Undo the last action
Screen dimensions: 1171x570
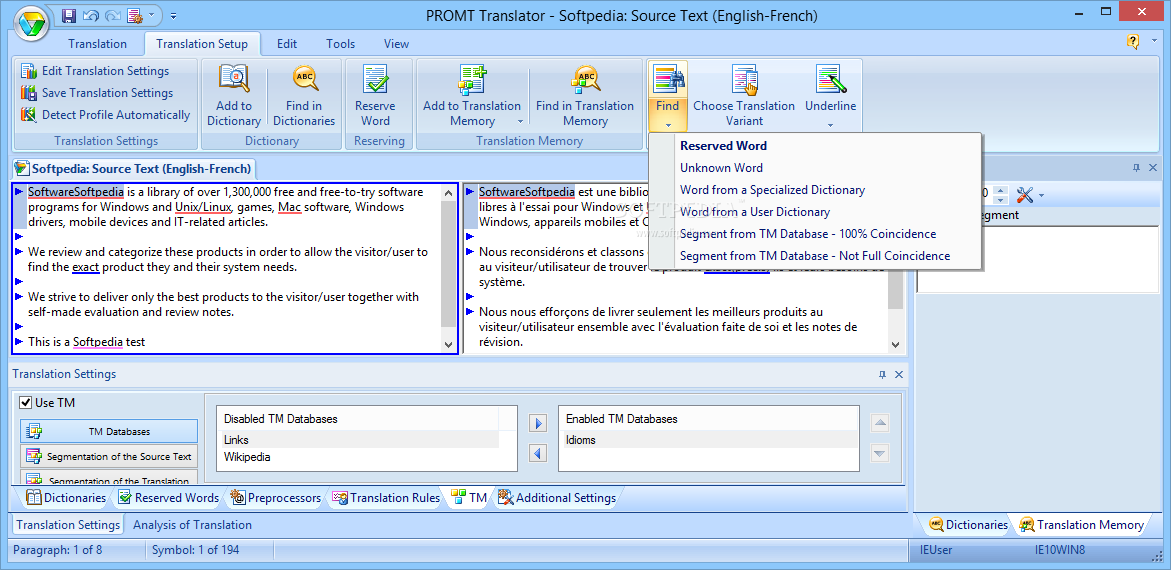click(x=90, y=15)
